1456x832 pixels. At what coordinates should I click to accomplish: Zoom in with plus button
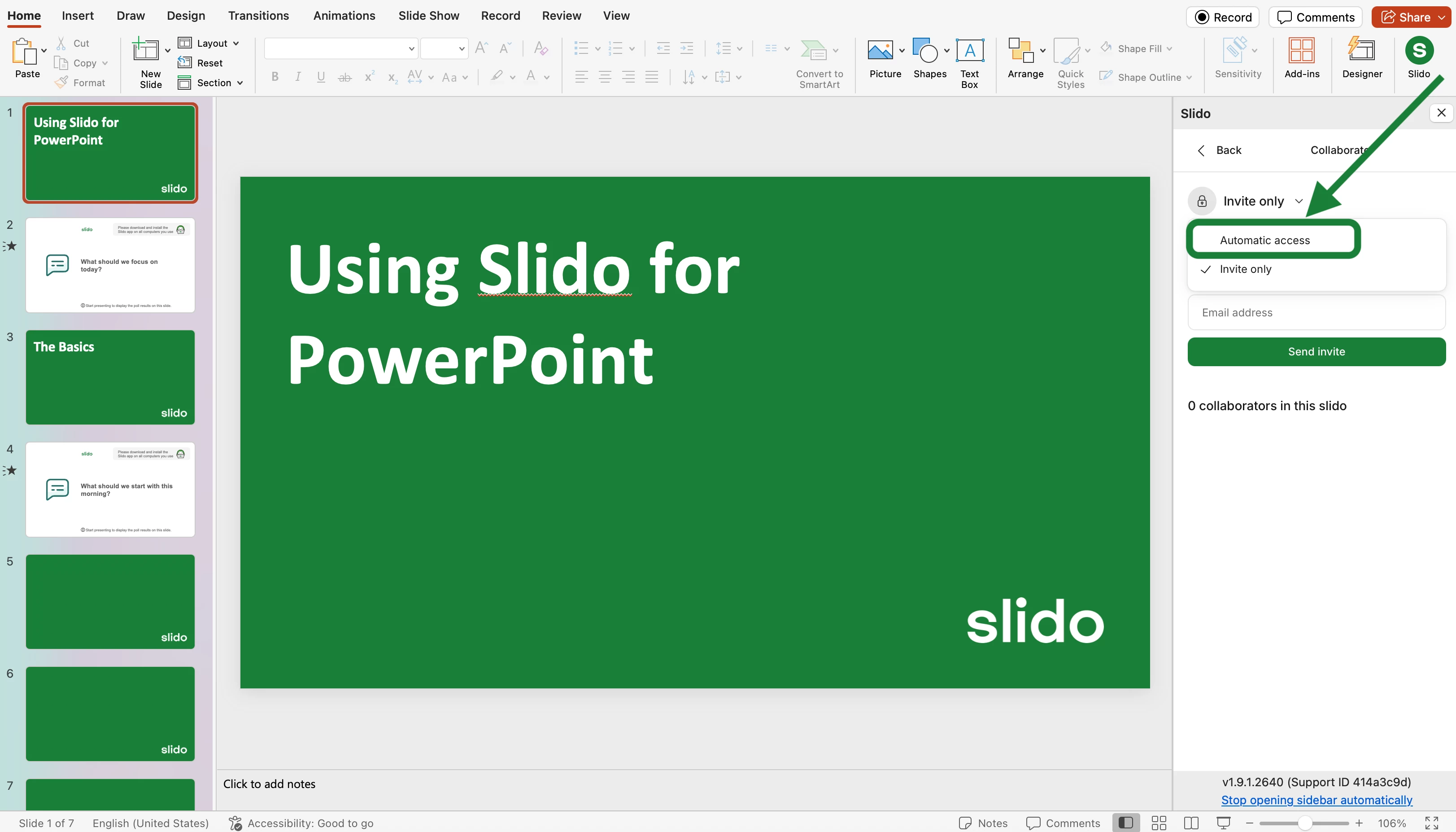(1359, 823)
